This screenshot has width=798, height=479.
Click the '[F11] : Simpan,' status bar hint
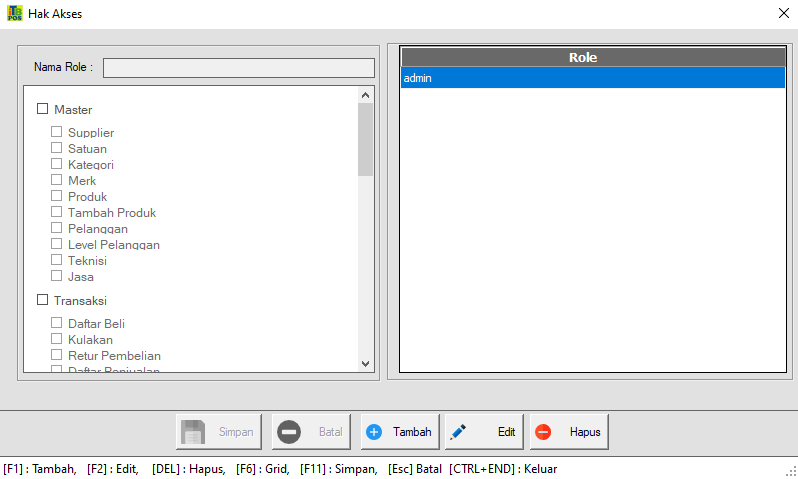[x=338, y=469]
